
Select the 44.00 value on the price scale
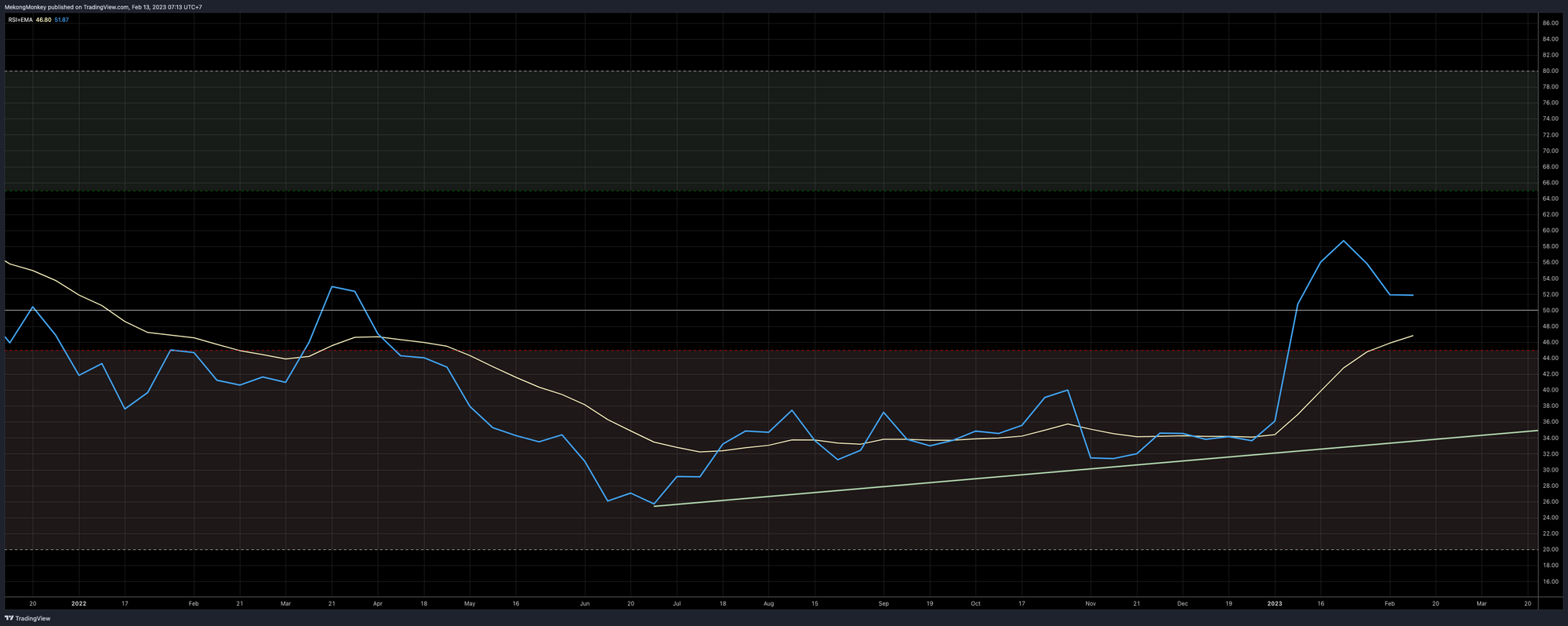click(1550, 358)
